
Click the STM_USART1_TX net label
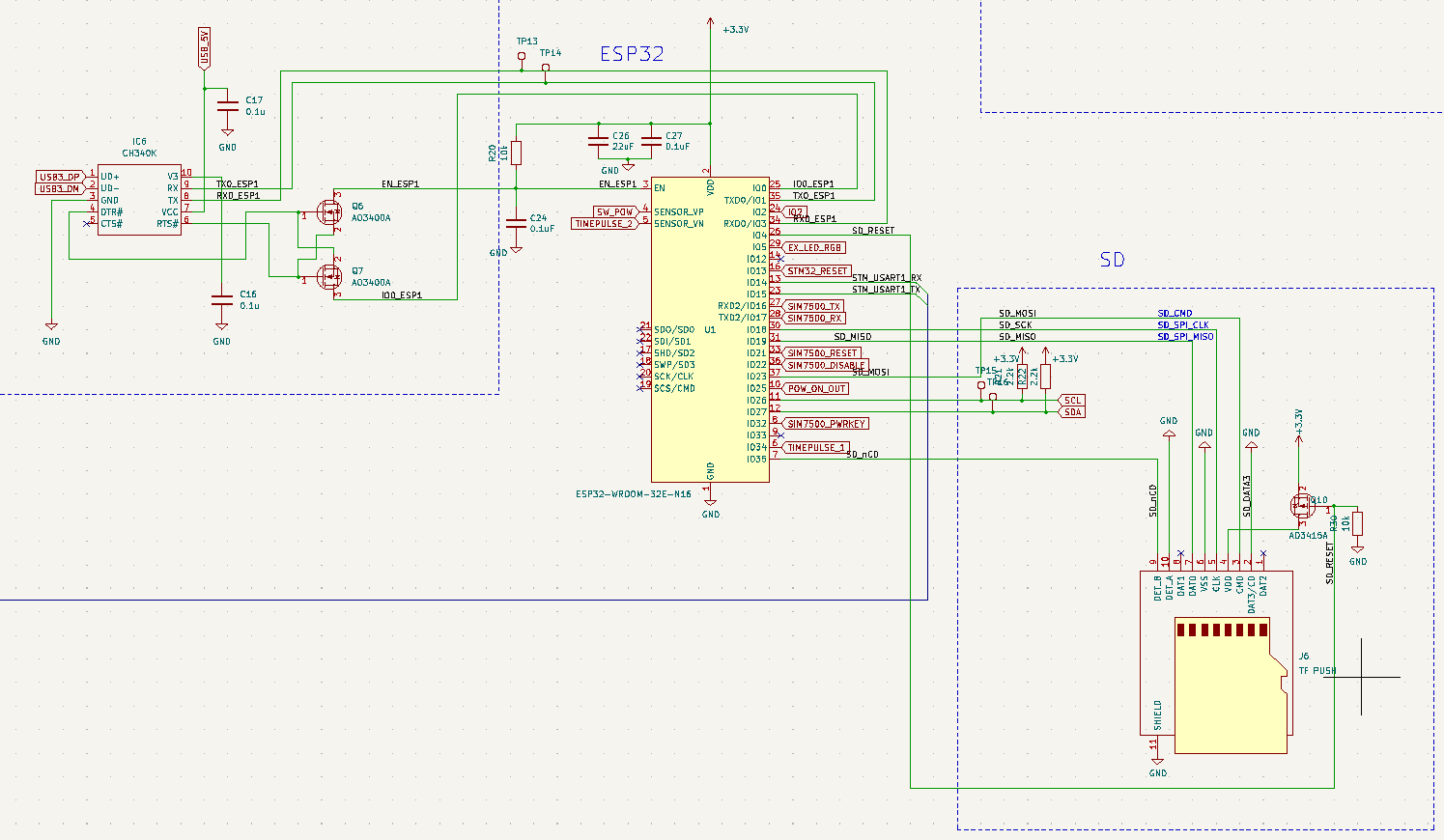(x=886, y=290)
